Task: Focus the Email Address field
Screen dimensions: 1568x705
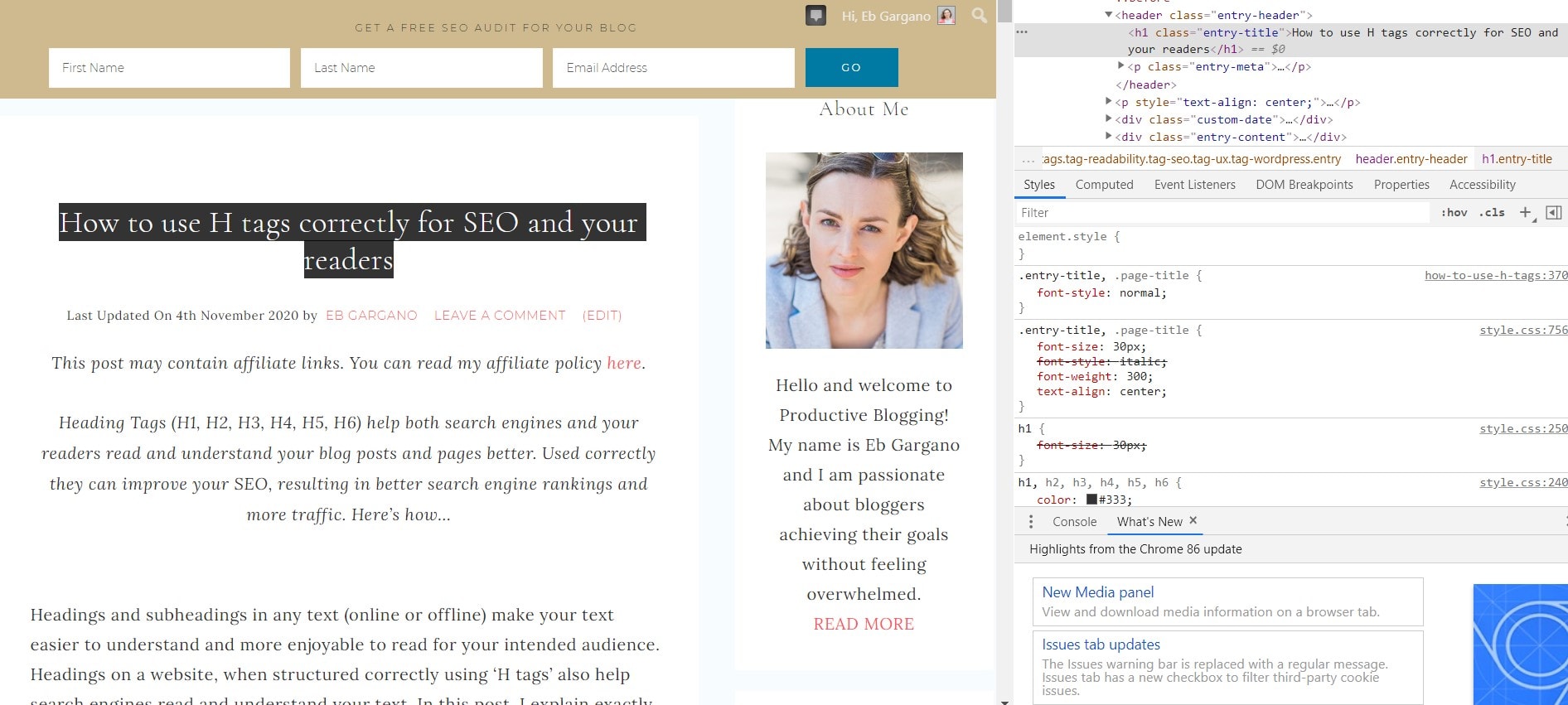Action: [673, 68]
